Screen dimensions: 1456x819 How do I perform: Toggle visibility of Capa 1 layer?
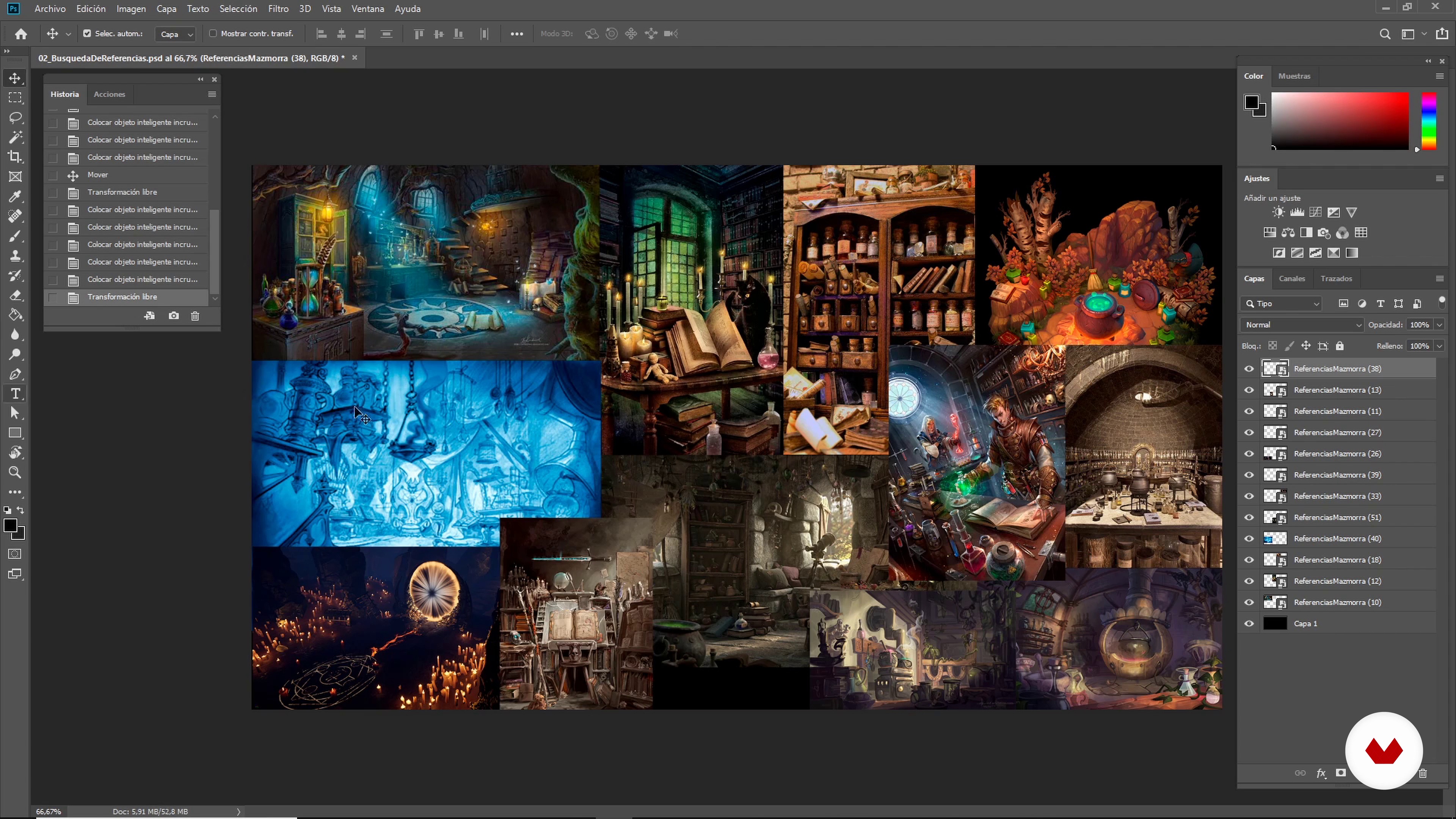tap(1249, 623)
